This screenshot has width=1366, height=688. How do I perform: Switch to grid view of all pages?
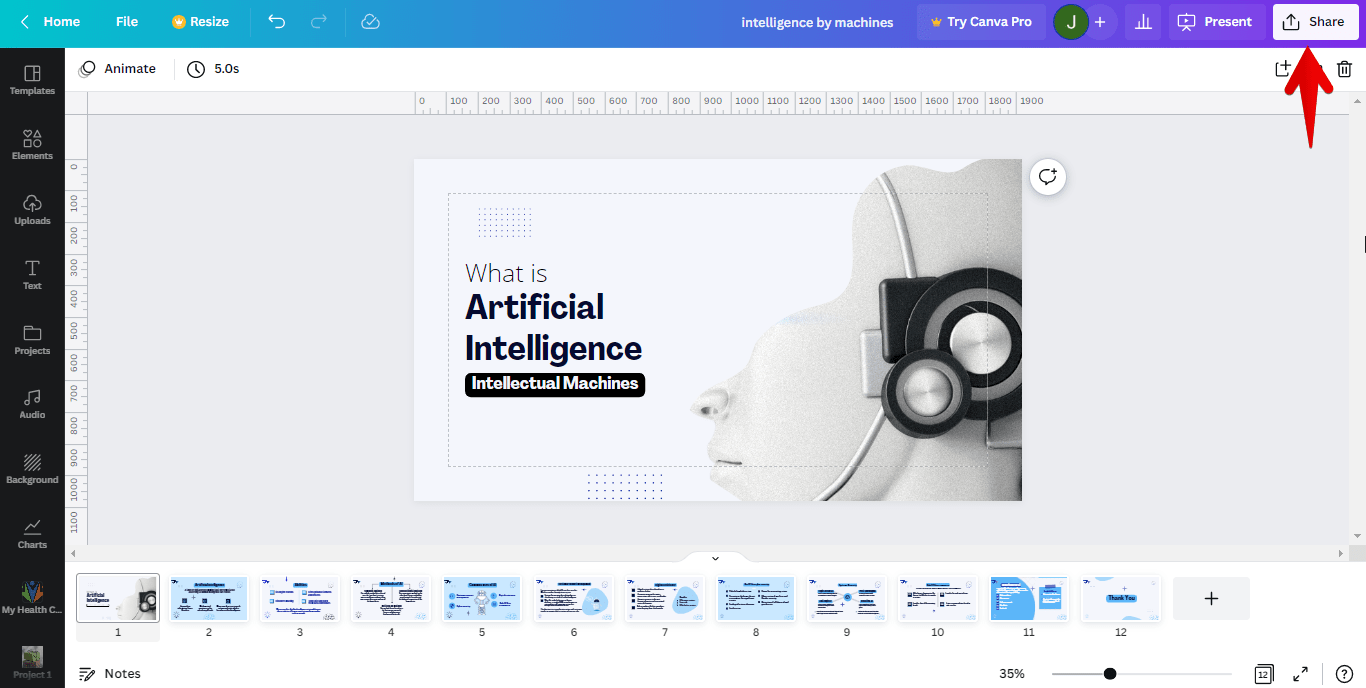(x=1263, y=673)
